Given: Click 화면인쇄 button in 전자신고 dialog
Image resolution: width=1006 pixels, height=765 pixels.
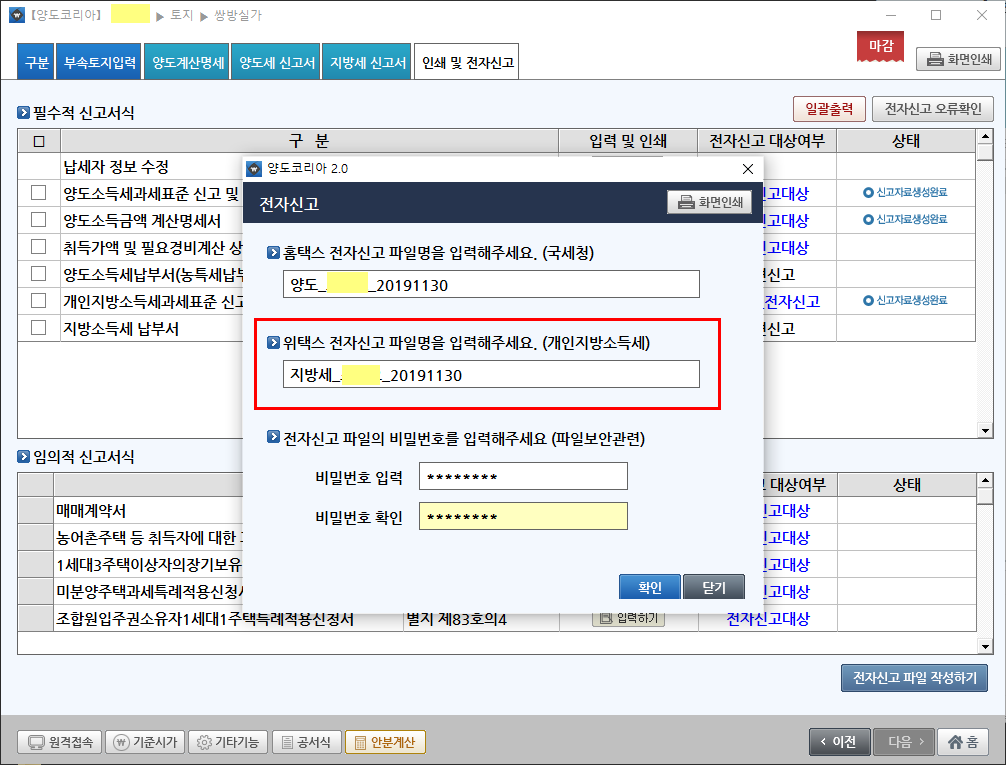Looking at the screenshot, I should point(710,202).
